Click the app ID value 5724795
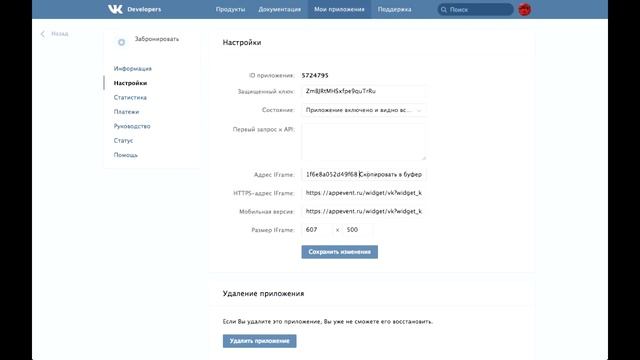Screen dimensions: 640x360 315,76
